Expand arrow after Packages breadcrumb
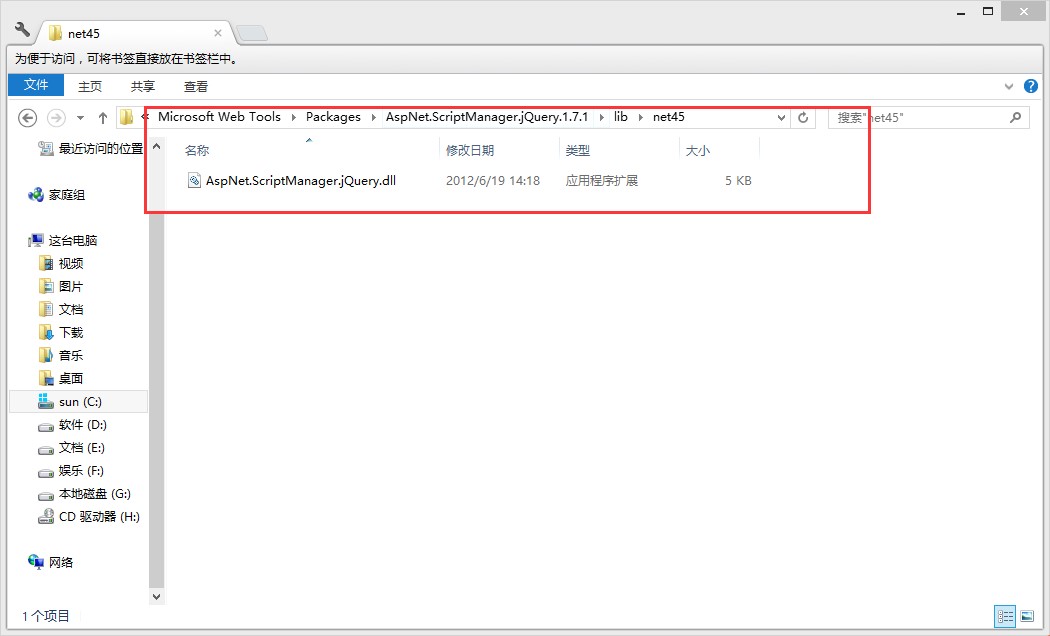 (374, 117)
